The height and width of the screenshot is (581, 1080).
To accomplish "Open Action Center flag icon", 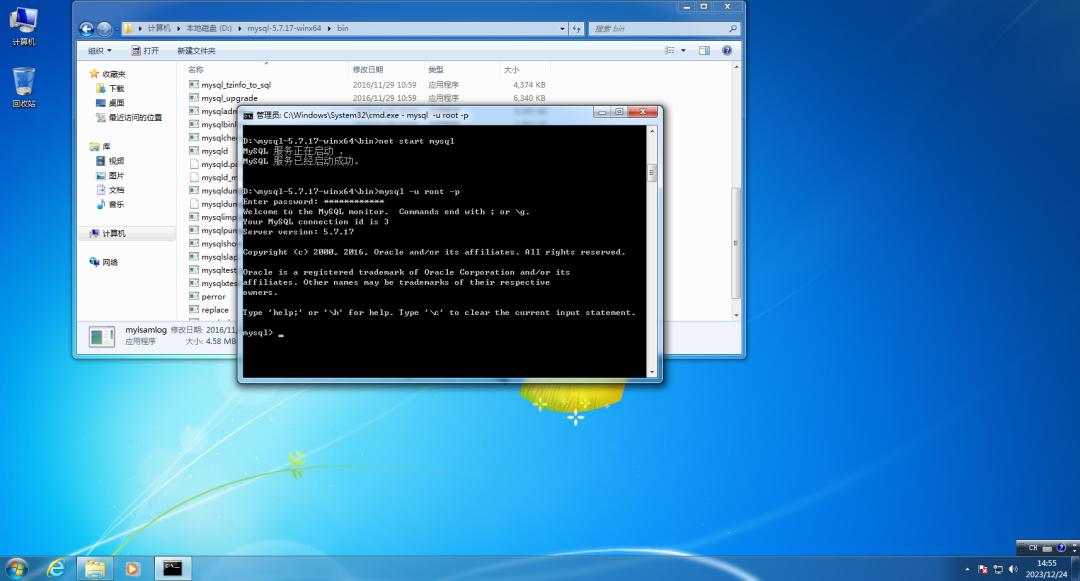I will point(983,569).
